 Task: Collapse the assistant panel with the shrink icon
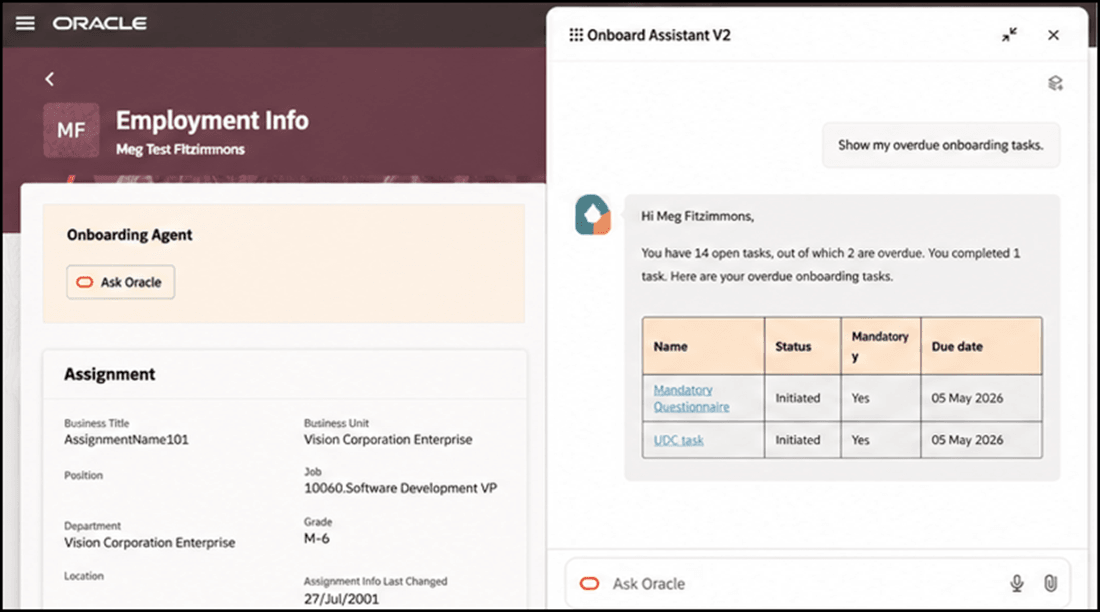tap(1009, 35)
